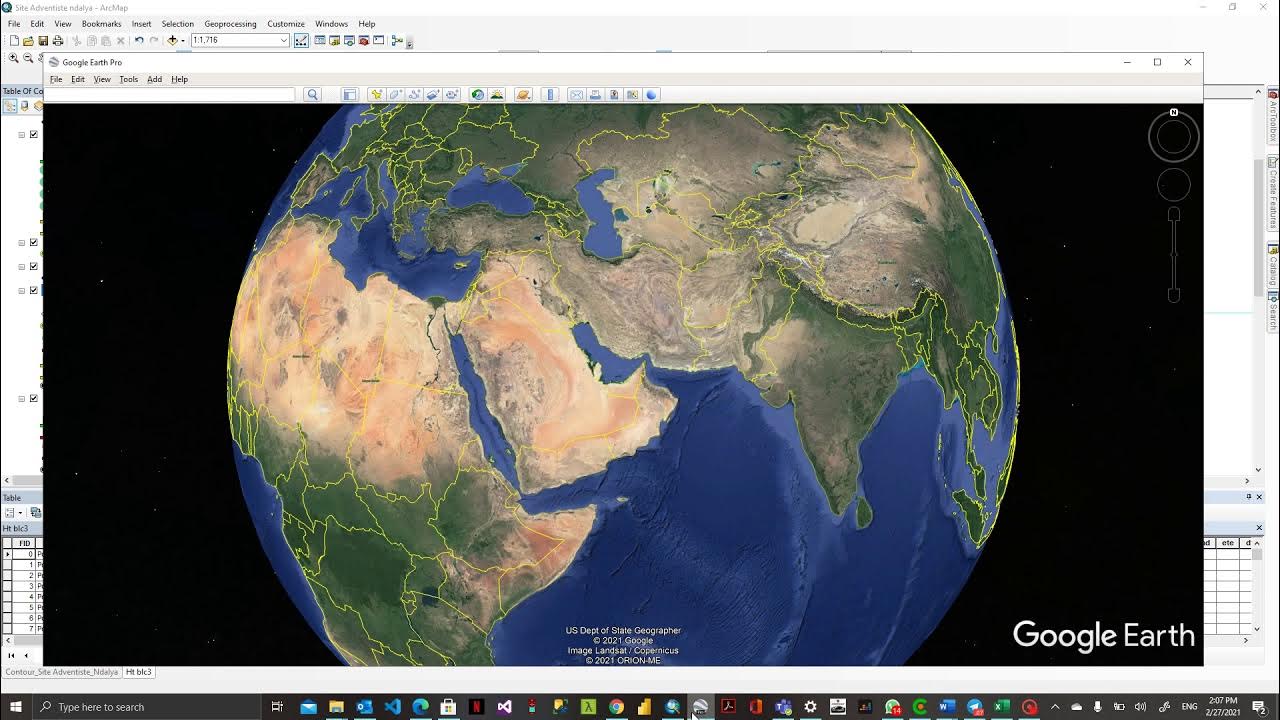This screenshot has width=1280, height=720.
Task: Click the Move joystick control
Action: 1174,185
